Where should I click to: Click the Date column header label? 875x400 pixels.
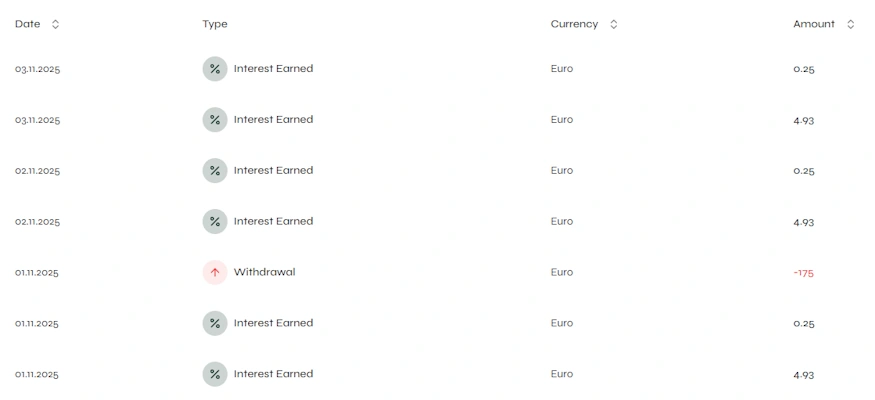[x=27, y=24]
